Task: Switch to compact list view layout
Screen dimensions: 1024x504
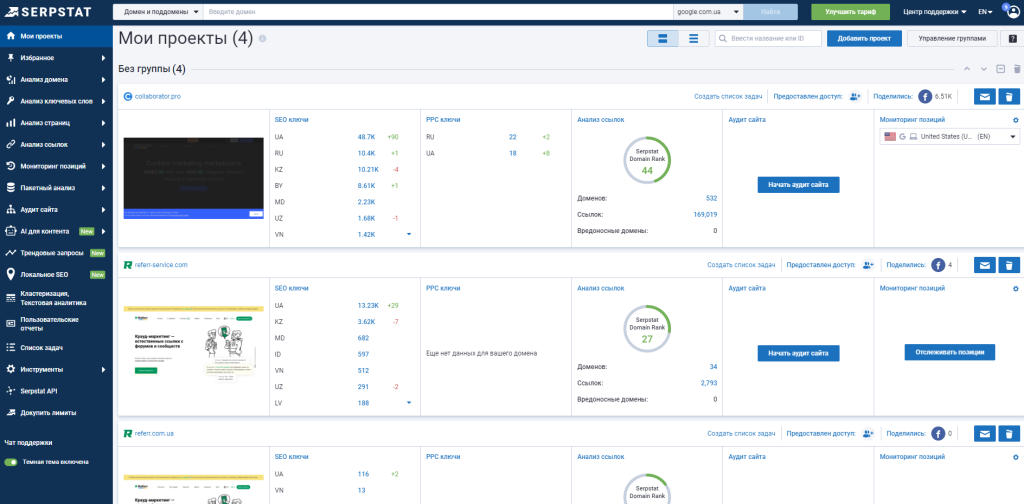Action: [x=694, y=39]
